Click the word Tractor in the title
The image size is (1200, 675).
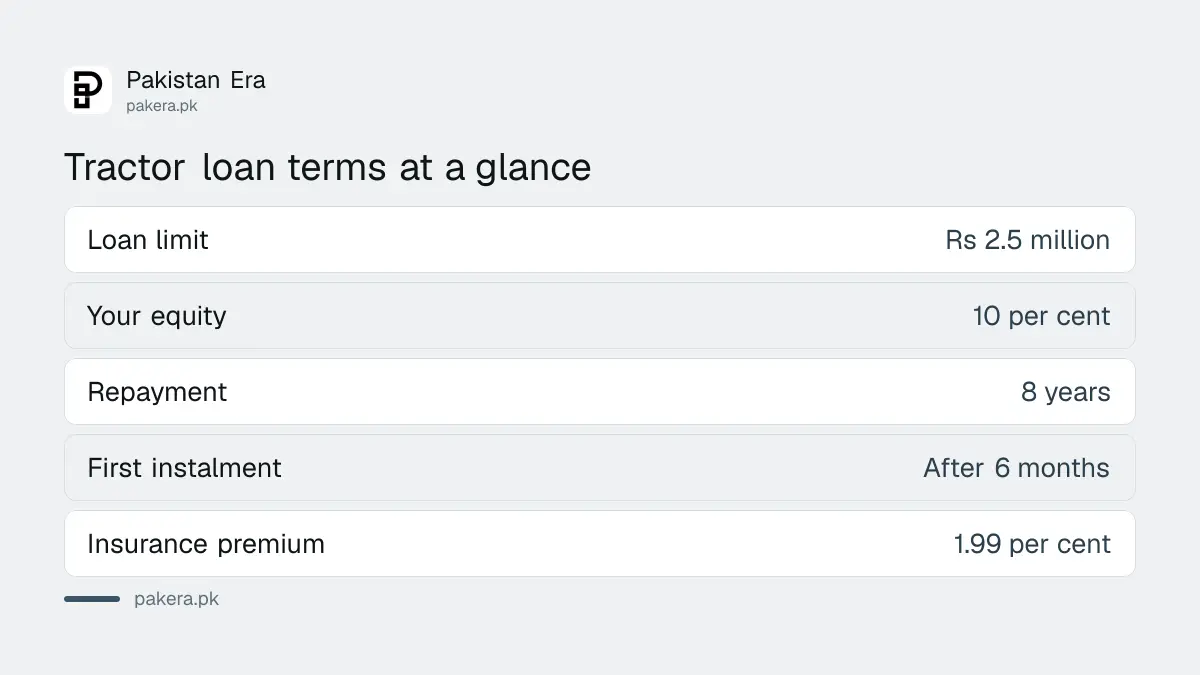pos(125,167)
